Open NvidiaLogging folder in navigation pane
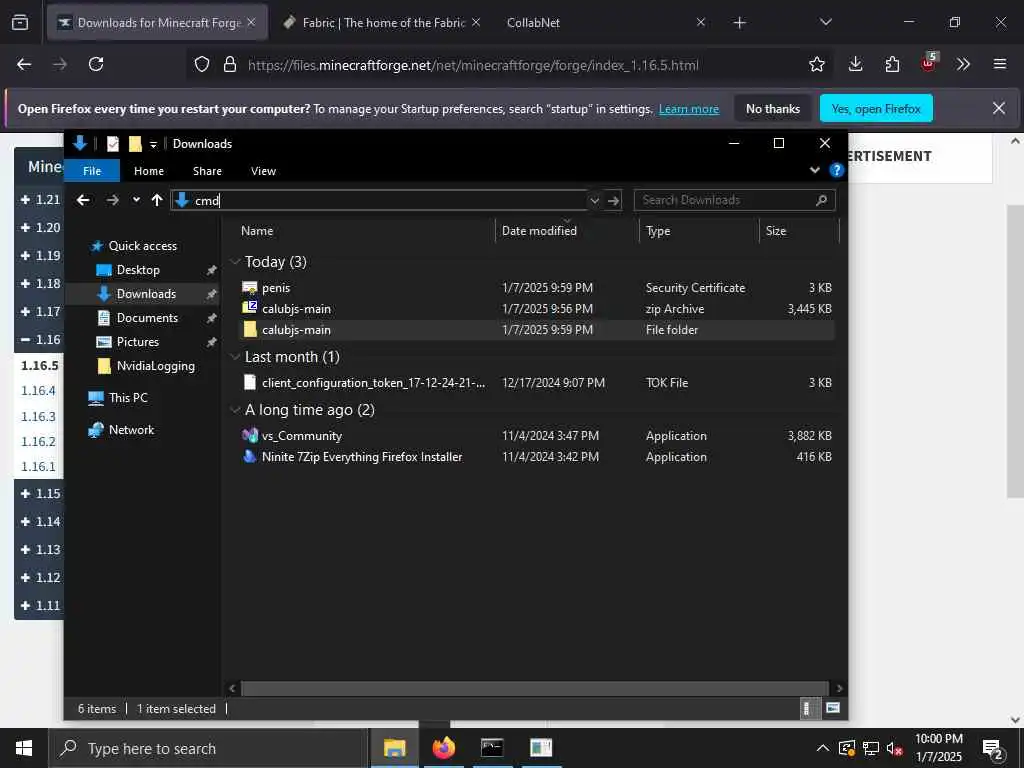The width and height of the screenshot is (1024, 768). coord(155,366)
